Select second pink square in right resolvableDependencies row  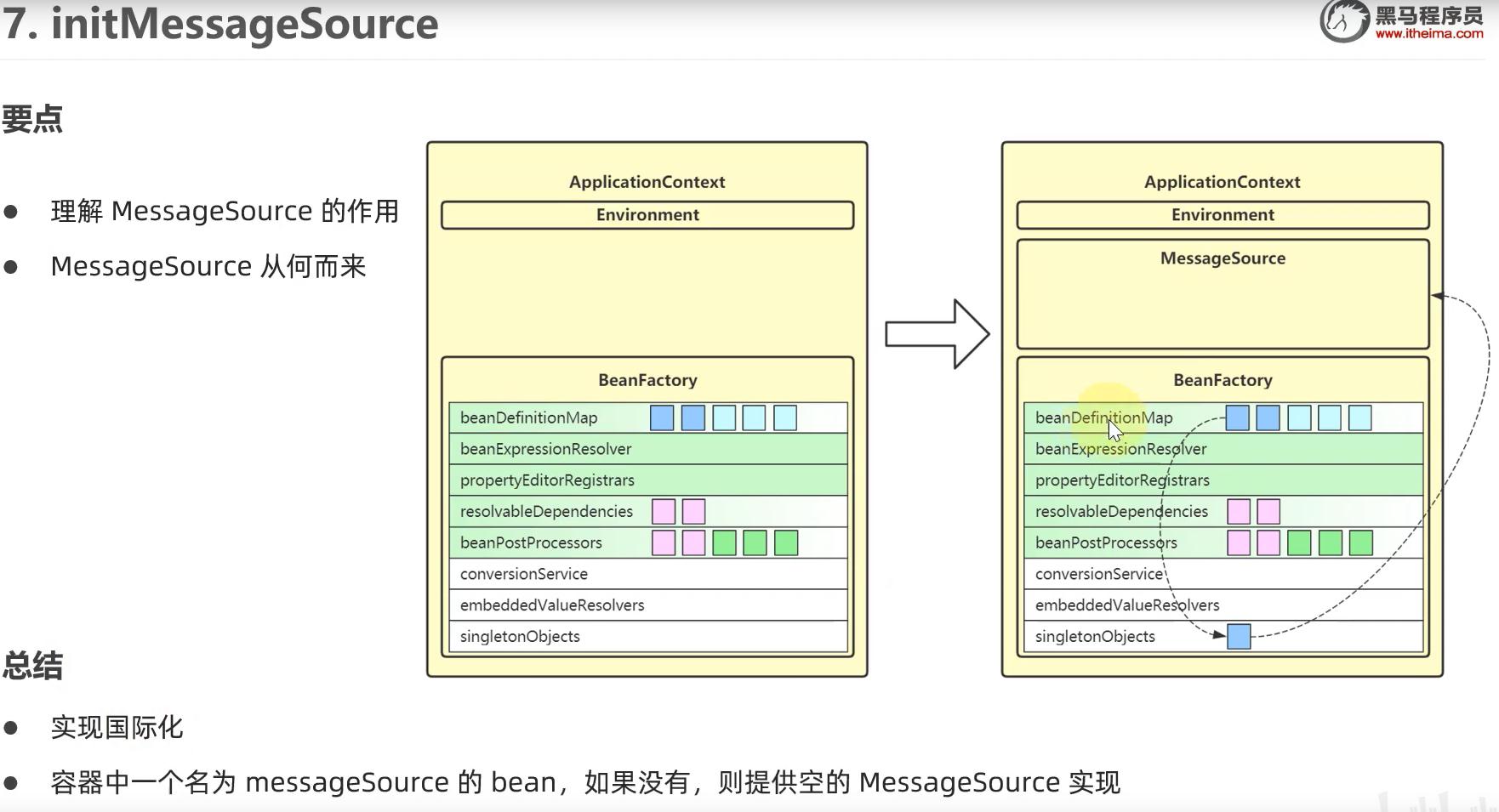pyautogui.click(x=1268, y=512)
